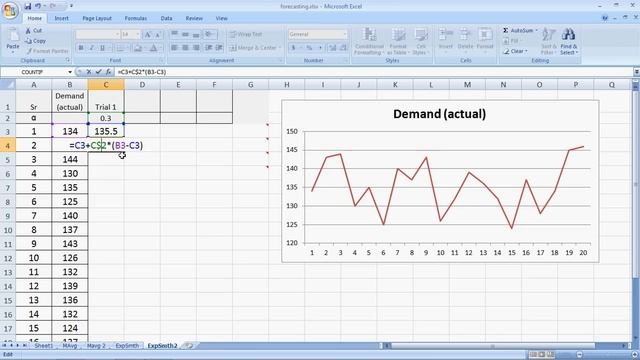Toggle Align Text Left

pyautogui.click(x=174, y=48)
